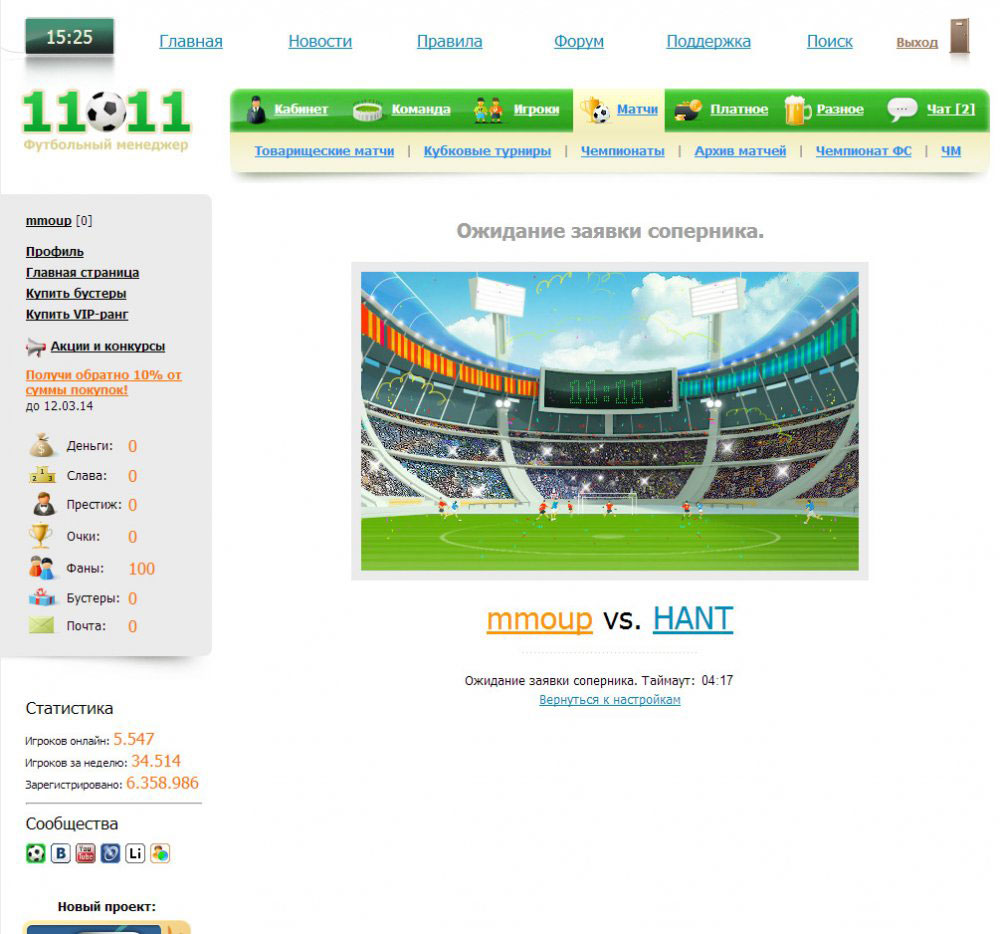Click the megaphone icon beside Акции и конкурсы

(x=36, y=347)
